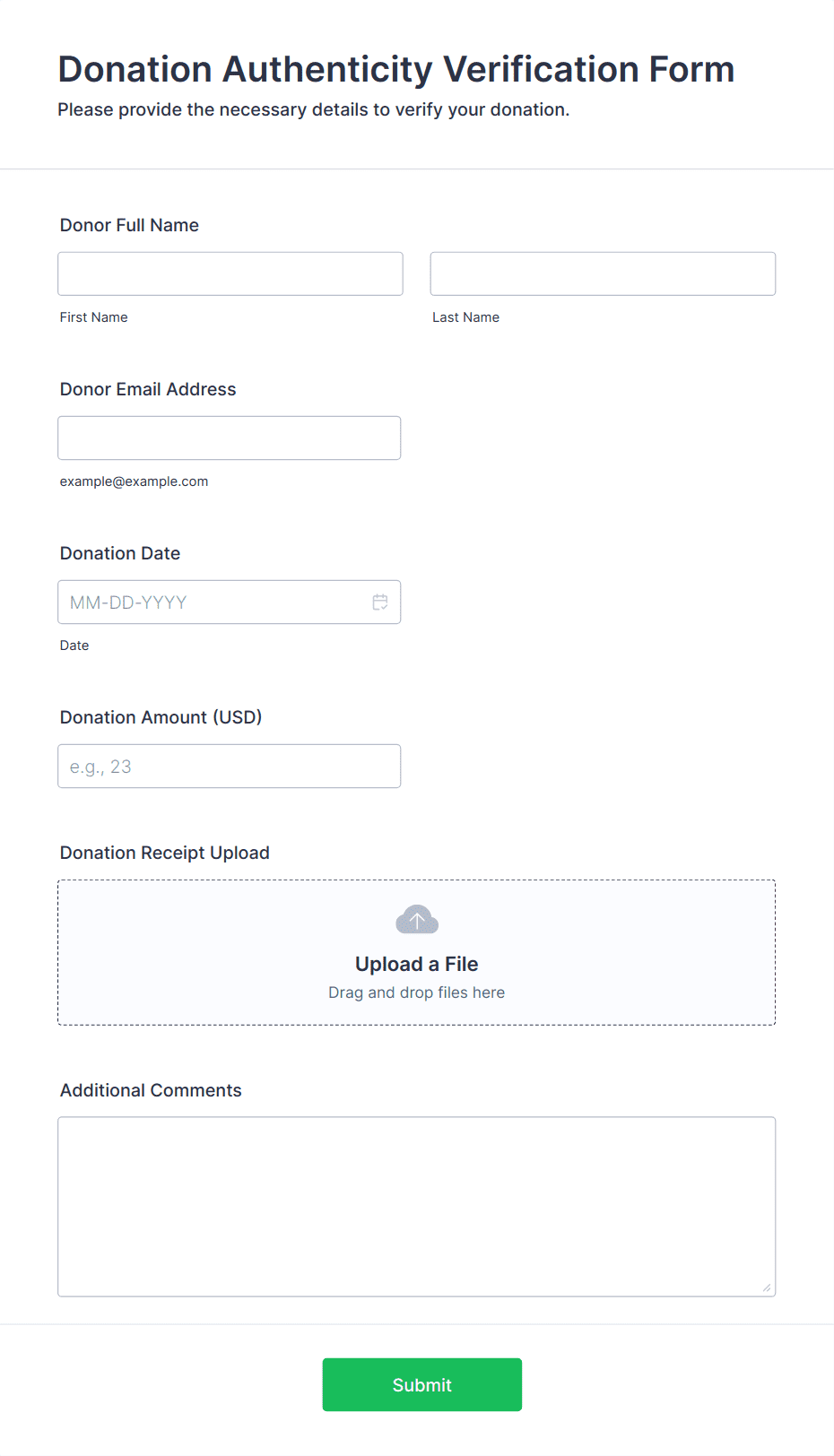Click the textarea resize handle in Additional Comments

[x=766, y=1287]
